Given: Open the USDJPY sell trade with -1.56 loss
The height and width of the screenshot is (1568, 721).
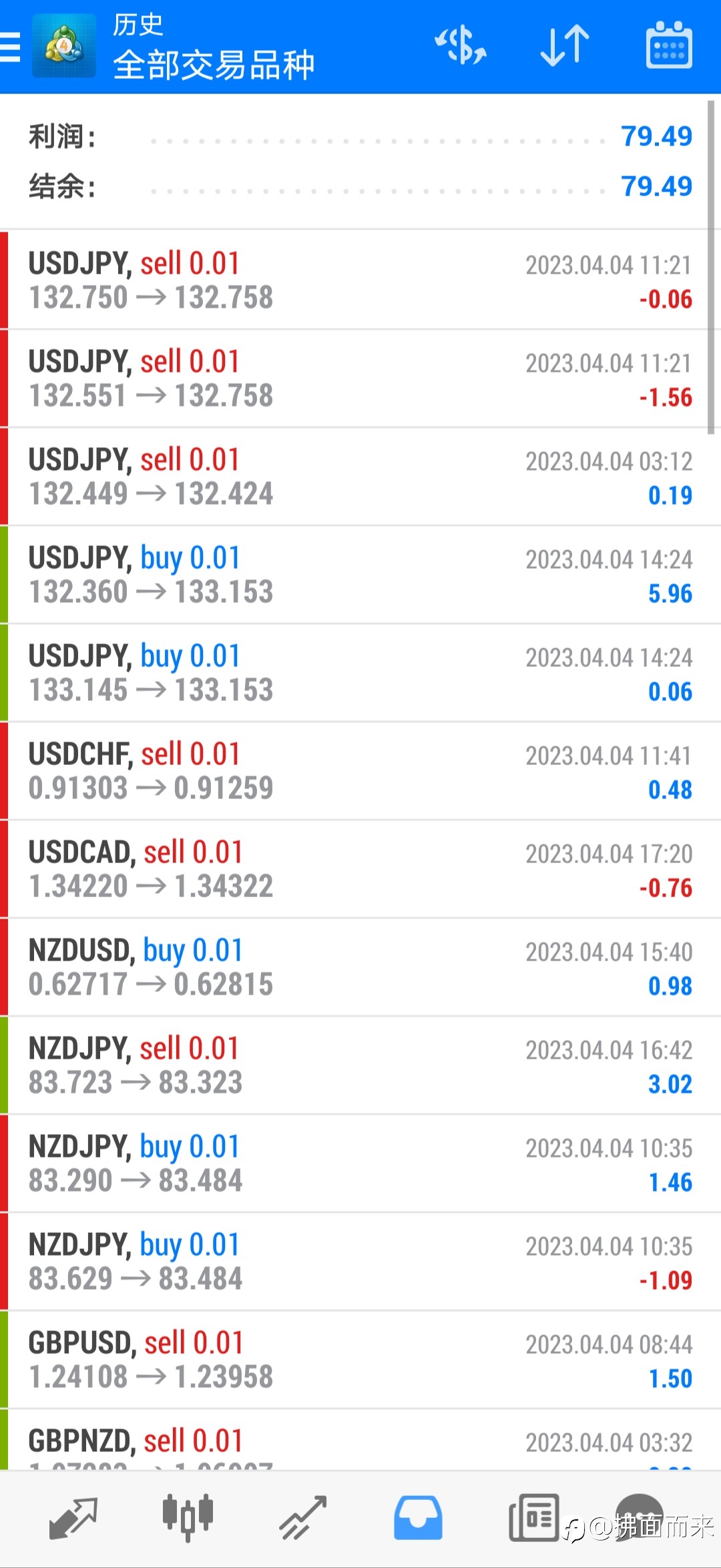Looking at the screenshot, I should (360, 378).
